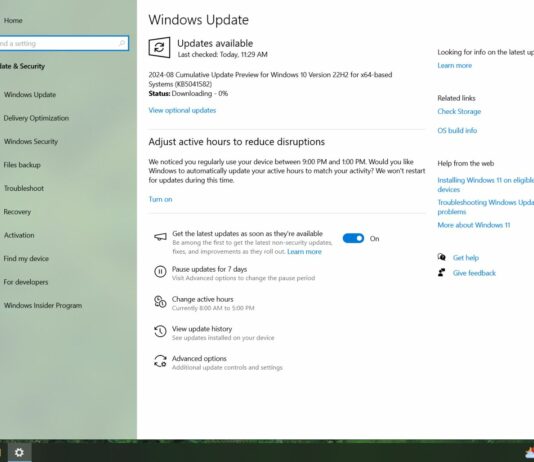Go to Home in the settings sidebar

[x=13, y=20]
